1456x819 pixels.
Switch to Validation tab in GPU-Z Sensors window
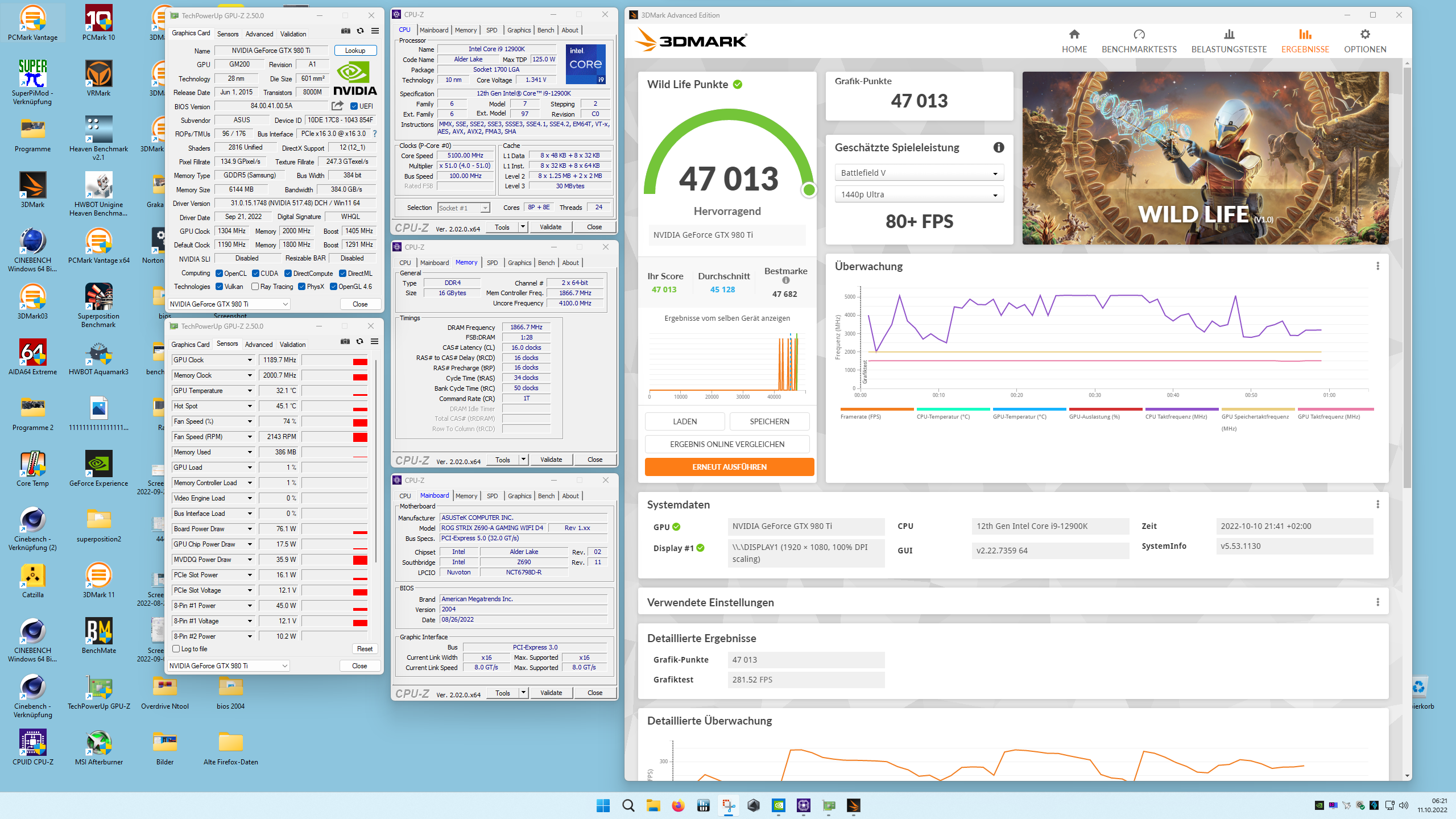[293, 345]
